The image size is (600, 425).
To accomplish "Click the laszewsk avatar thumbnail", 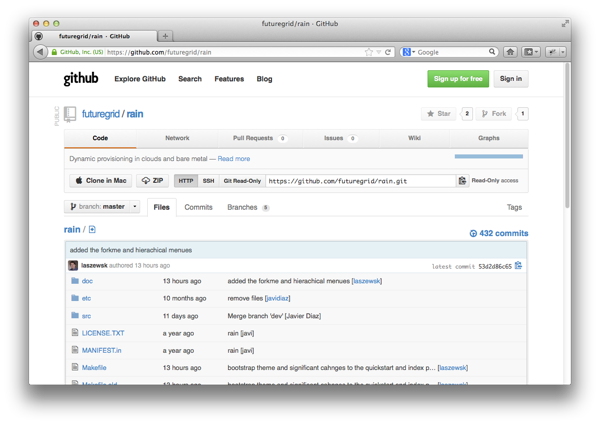I will pyautogui.click(x=73, y=265).
